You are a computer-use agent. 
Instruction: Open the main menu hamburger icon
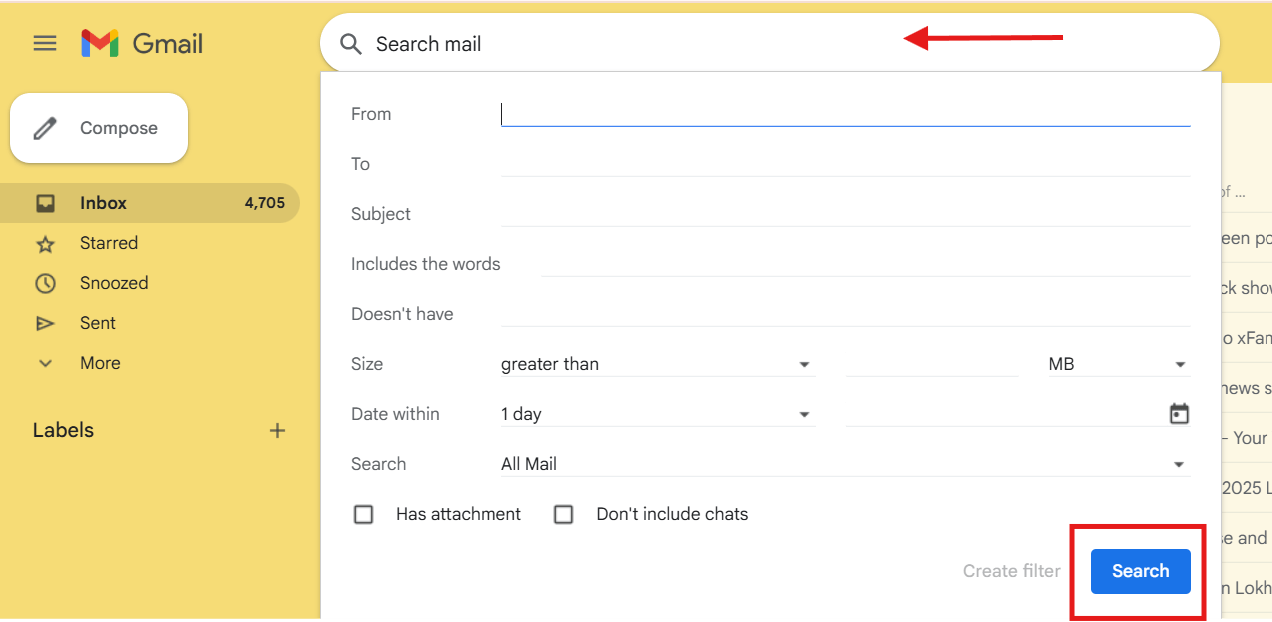pyautogui.click(x=45, y=43)
